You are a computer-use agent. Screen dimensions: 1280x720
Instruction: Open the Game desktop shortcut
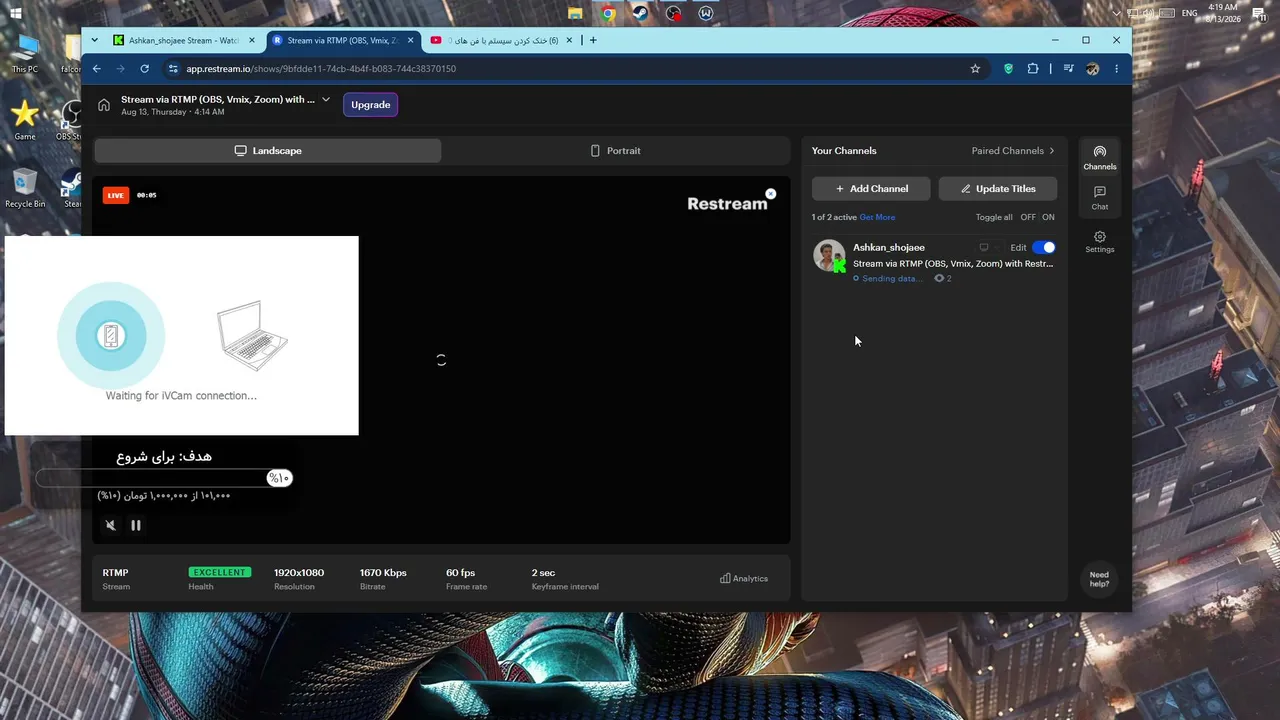[25, 120]
